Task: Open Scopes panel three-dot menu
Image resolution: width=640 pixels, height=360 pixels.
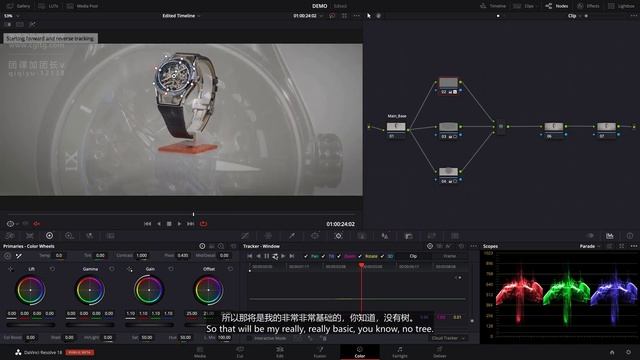Action: point(633,246)
